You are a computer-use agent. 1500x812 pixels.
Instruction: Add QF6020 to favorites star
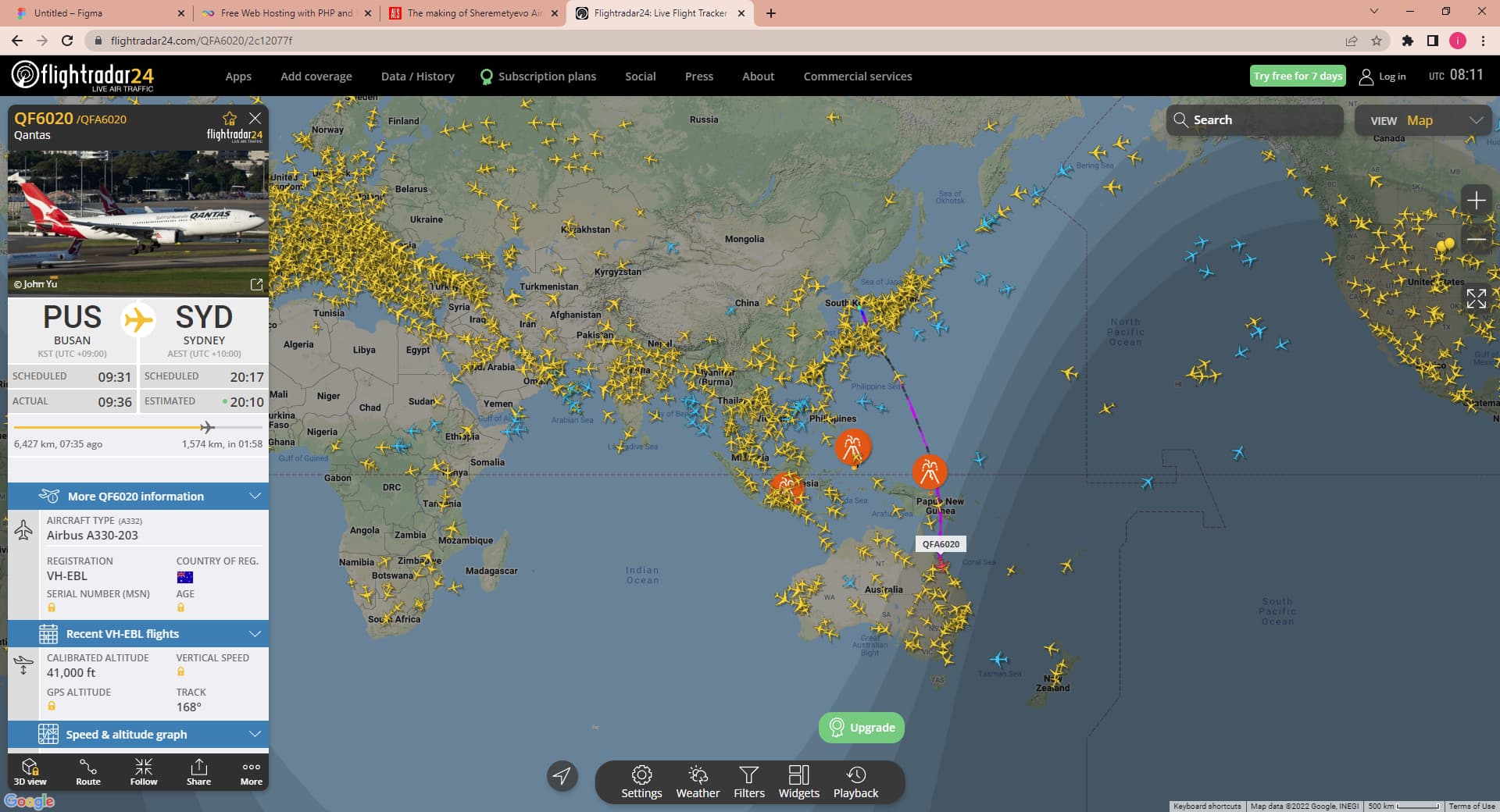click(x=229, y=119)
